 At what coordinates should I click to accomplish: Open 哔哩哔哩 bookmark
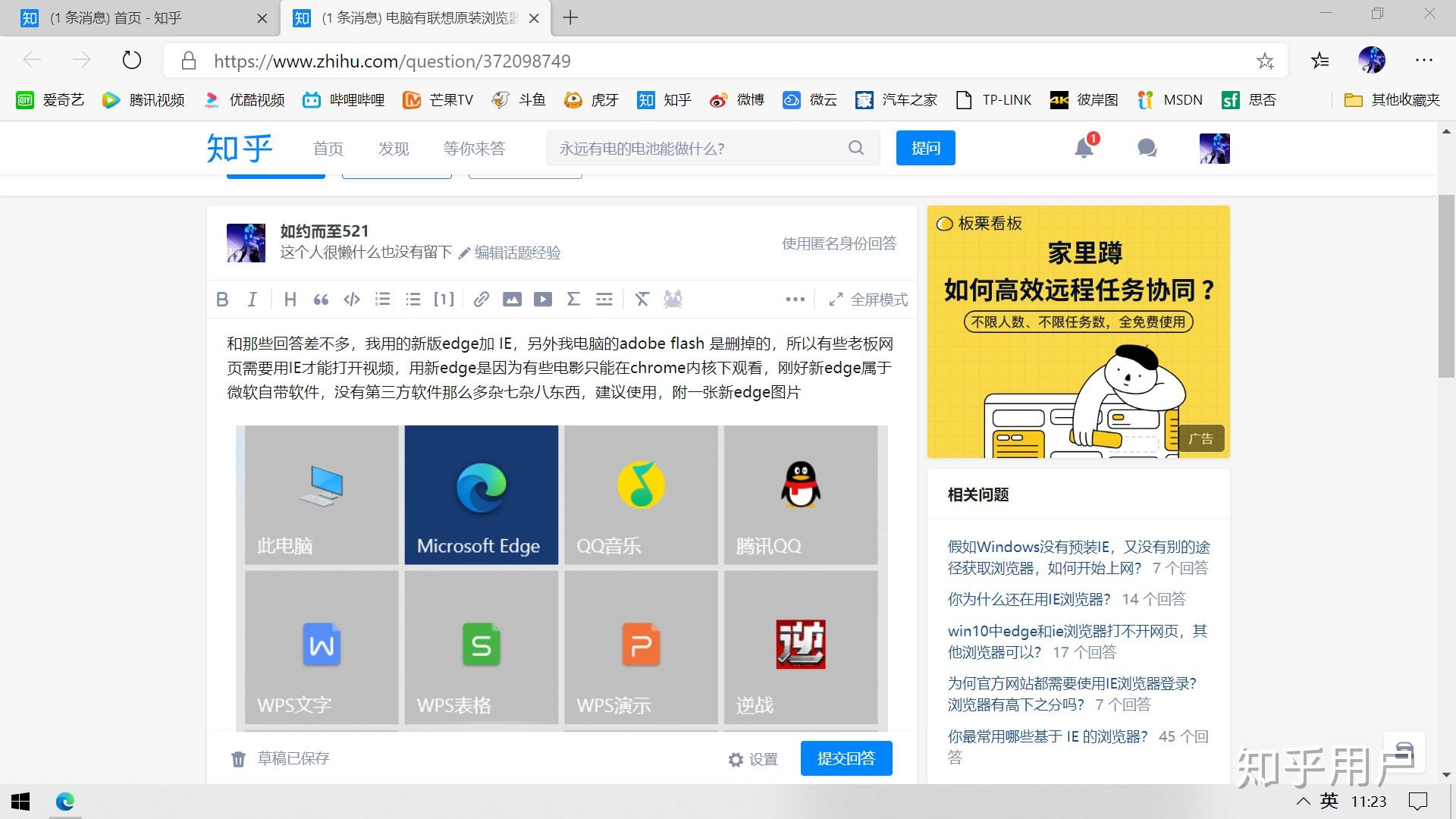[344, 100]
